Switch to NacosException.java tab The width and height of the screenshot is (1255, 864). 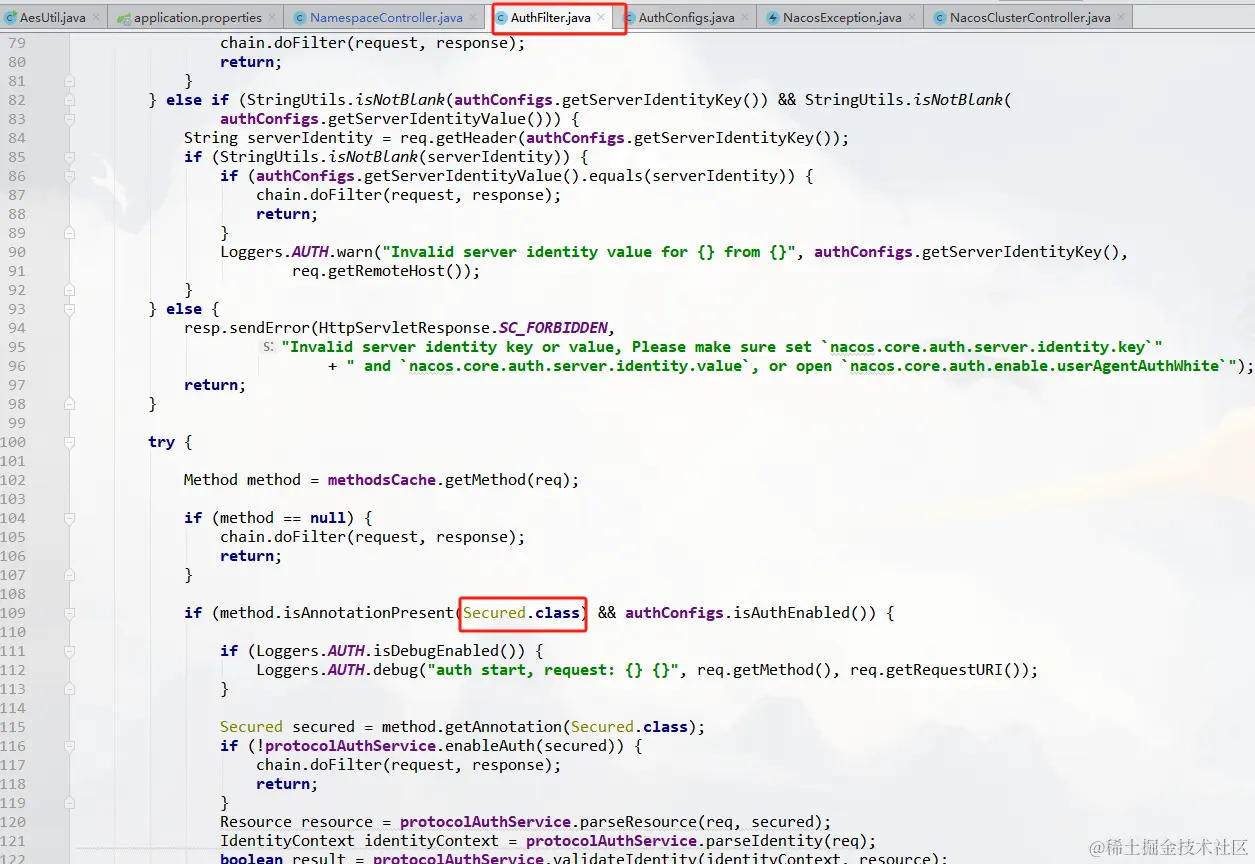tap(842, 18)
